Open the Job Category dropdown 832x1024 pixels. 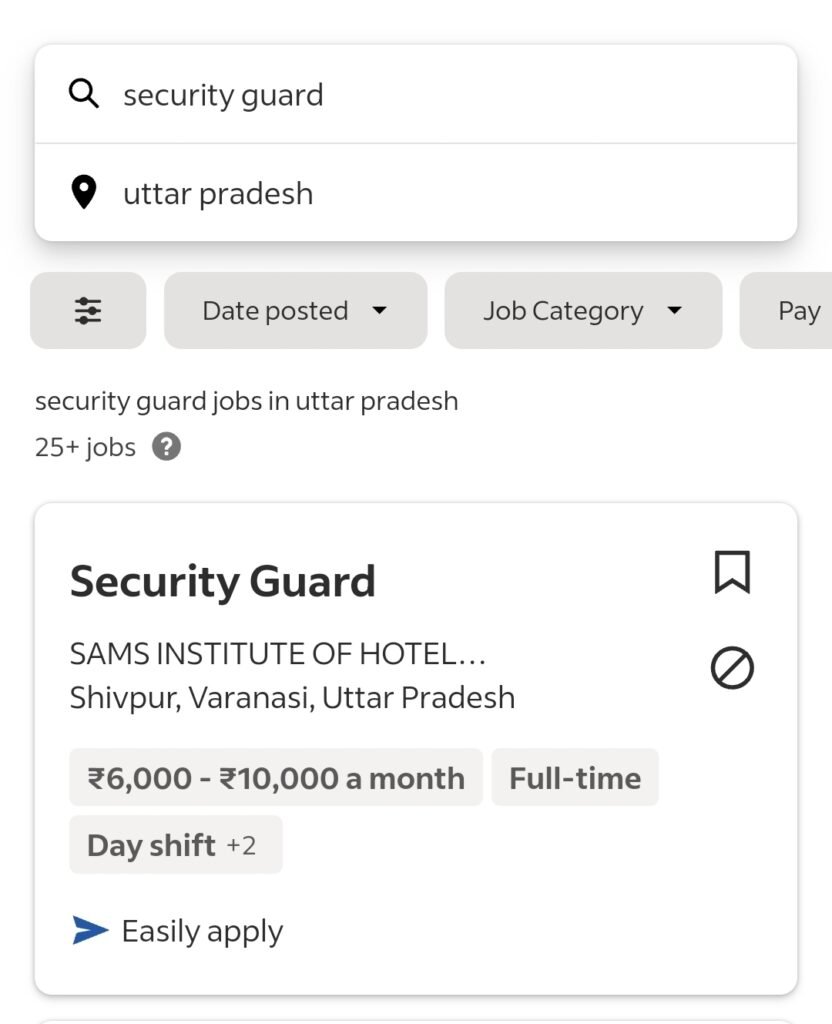(x=582, y=311)
